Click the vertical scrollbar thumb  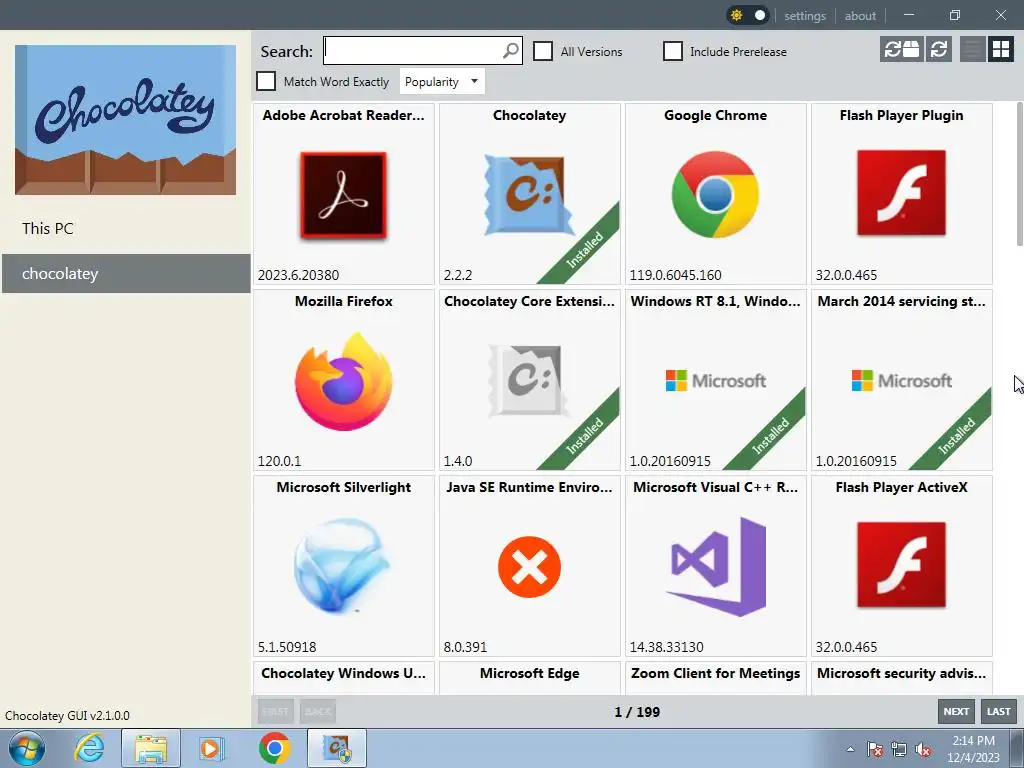coord(1020,174)
